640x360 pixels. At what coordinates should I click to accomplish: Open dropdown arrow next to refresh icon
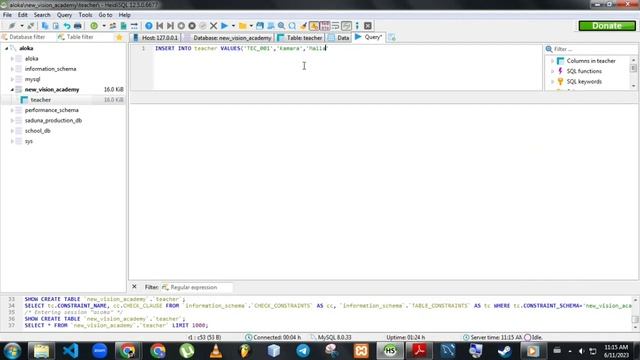point(104,26)
